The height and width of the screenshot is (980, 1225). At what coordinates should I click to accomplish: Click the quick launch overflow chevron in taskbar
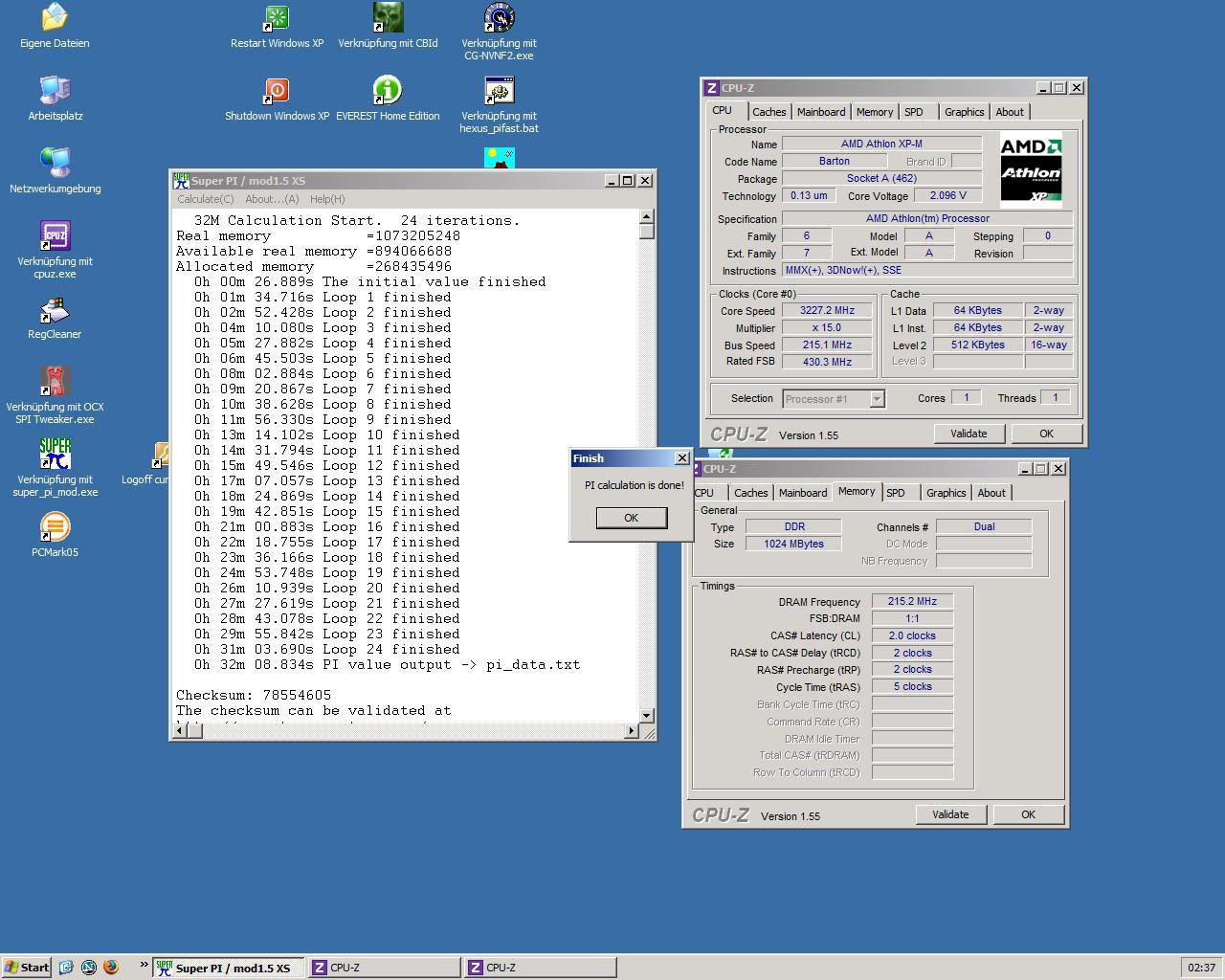point(145,964)
